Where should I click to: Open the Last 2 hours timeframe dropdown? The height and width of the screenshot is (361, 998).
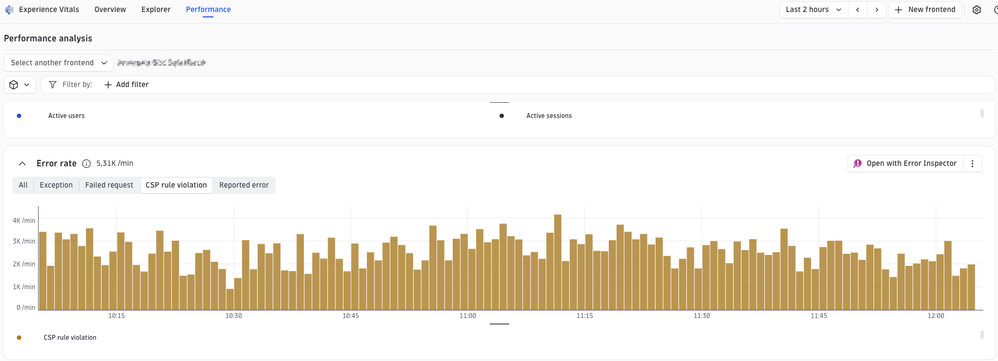pyautogui.click(x=814, y=10)
